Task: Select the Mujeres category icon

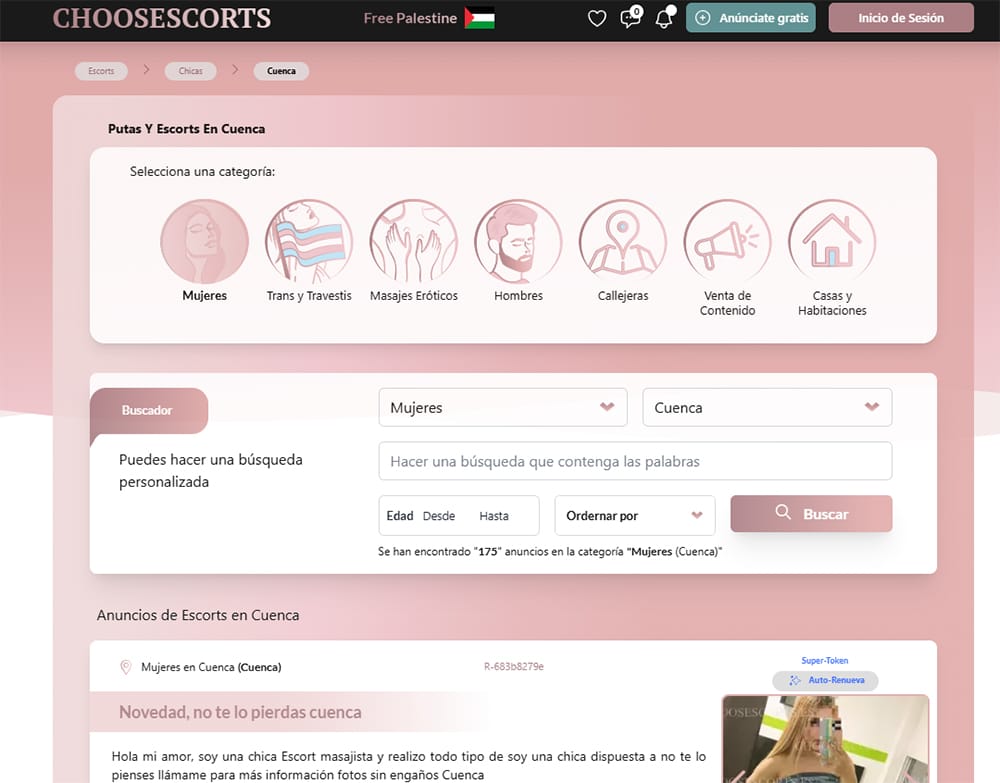Action: [x=204, y=243]
